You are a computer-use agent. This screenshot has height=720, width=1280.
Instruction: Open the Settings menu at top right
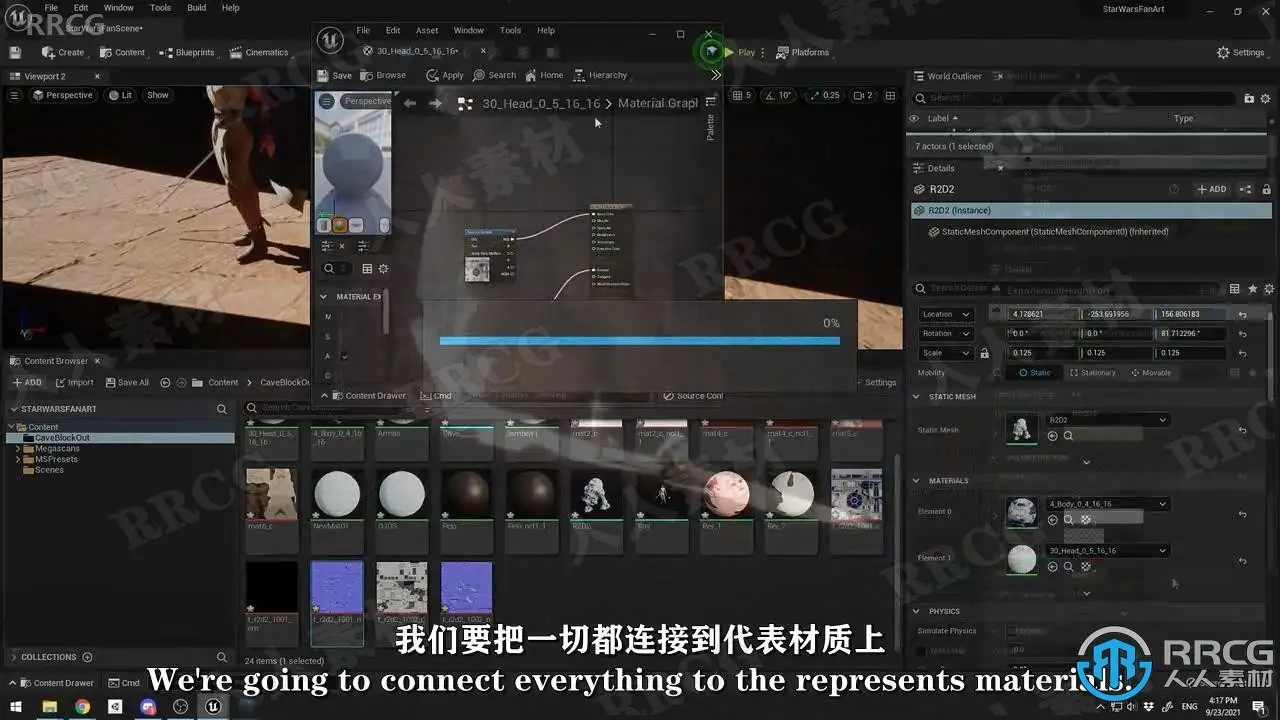click(1241, 52)
